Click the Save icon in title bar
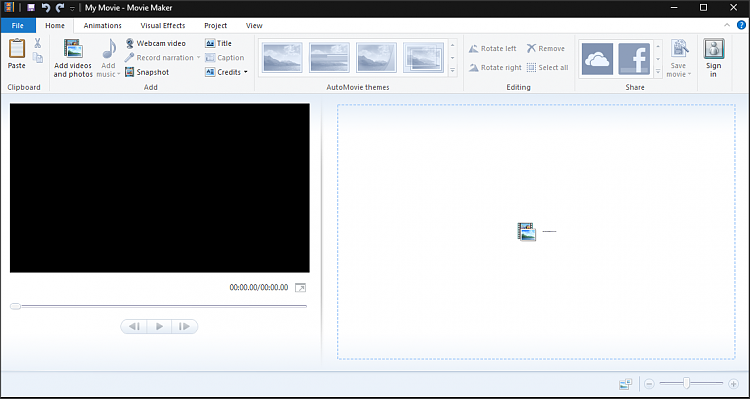The height and width of the screenshot is (399, 750). click(31, 8)
